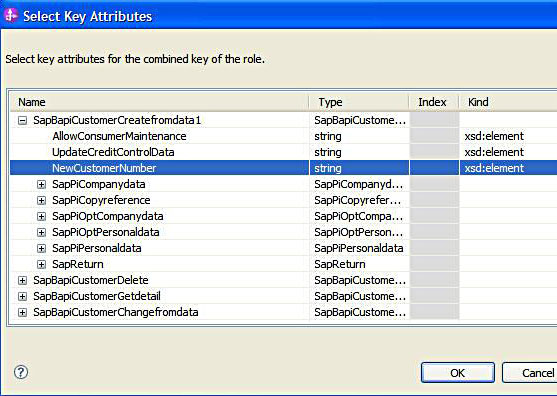Select the UpdateCreditControlData attribute row
The width and height of the screenshot is (557, 396).
click(283, 152)
